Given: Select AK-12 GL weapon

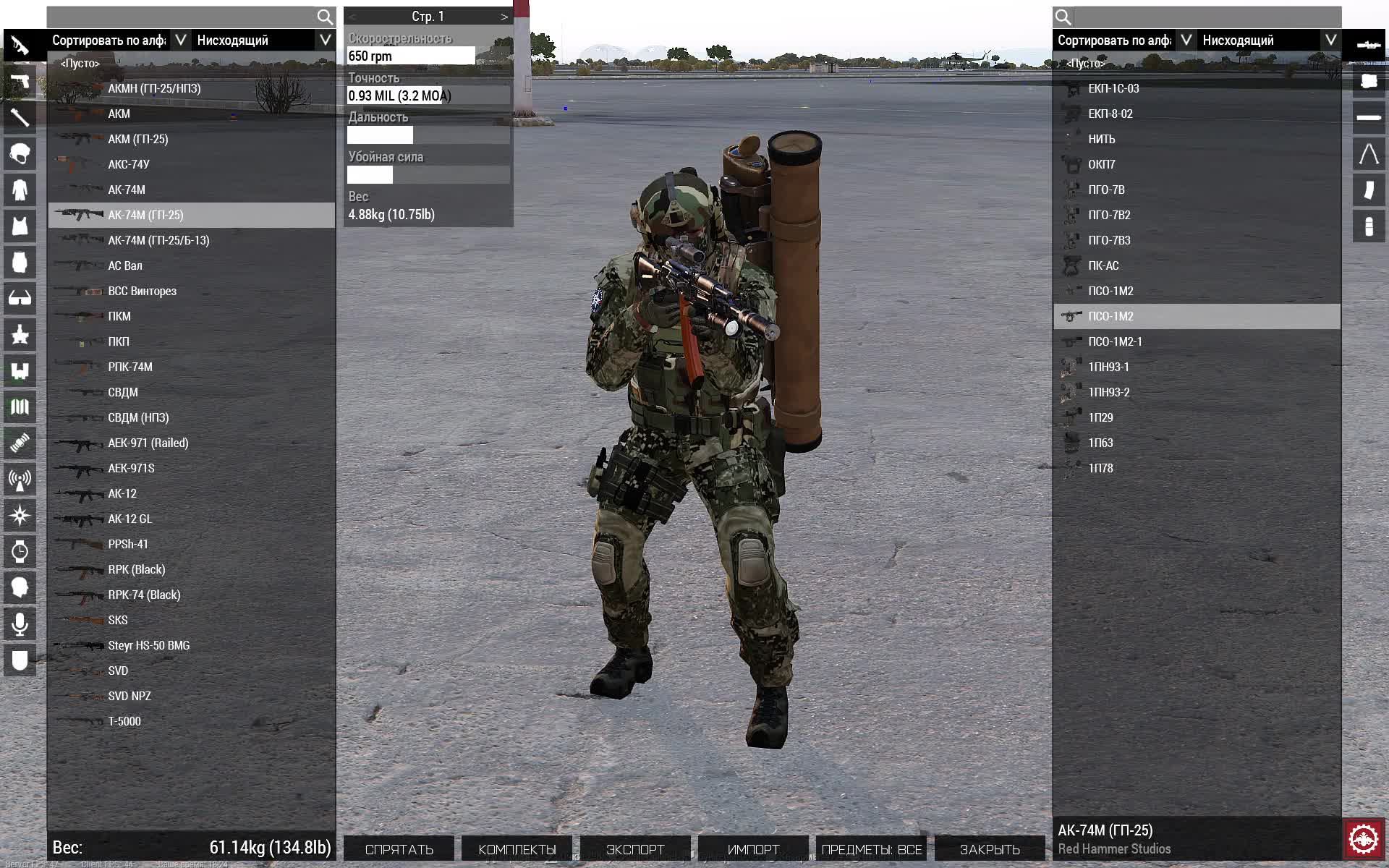Looking at the screenshot, I should coord(192,519).
